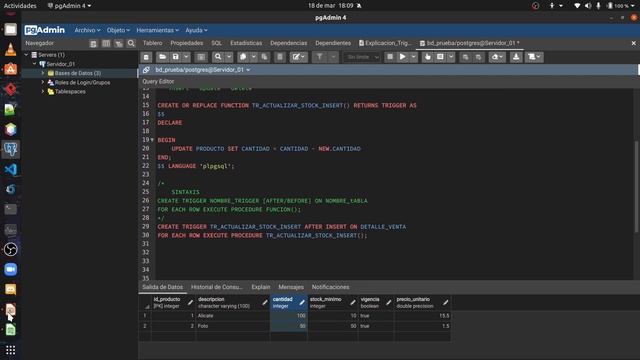
Task: Switch to the SQL tab
Action: [x=216, y=43]
